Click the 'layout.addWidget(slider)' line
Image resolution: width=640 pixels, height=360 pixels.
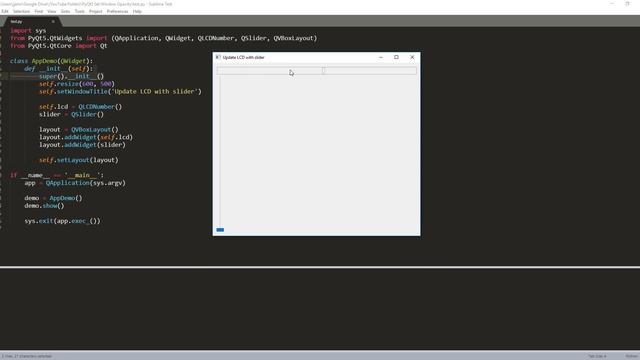(x=82, y=145)
